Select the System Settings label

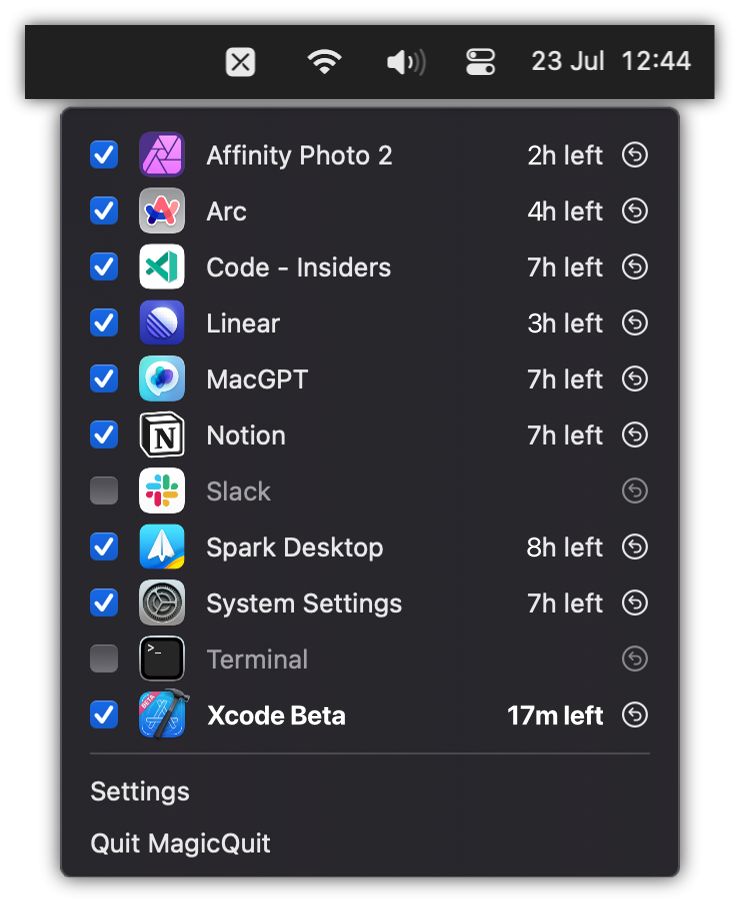point(304,604)
